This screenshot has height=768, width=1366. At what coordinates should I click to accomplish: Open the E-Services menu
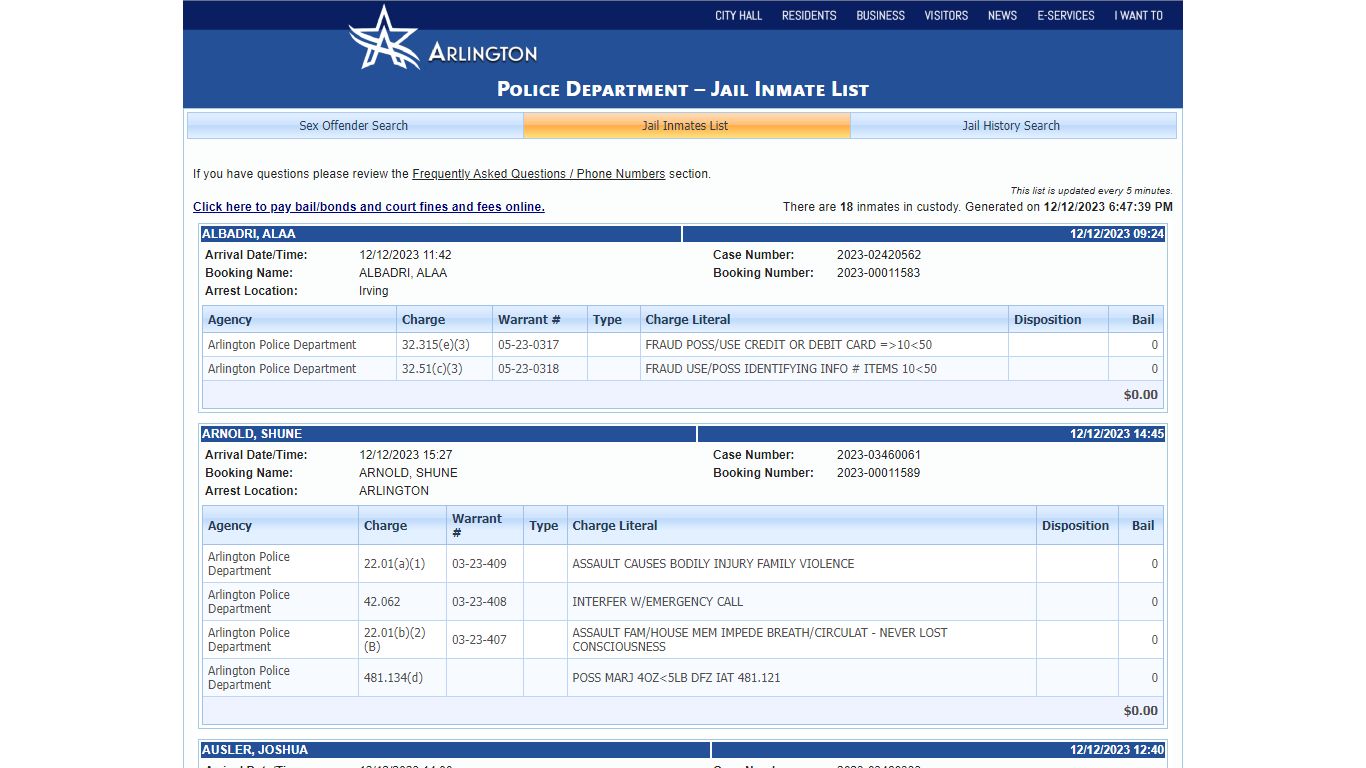point(1066,15)
